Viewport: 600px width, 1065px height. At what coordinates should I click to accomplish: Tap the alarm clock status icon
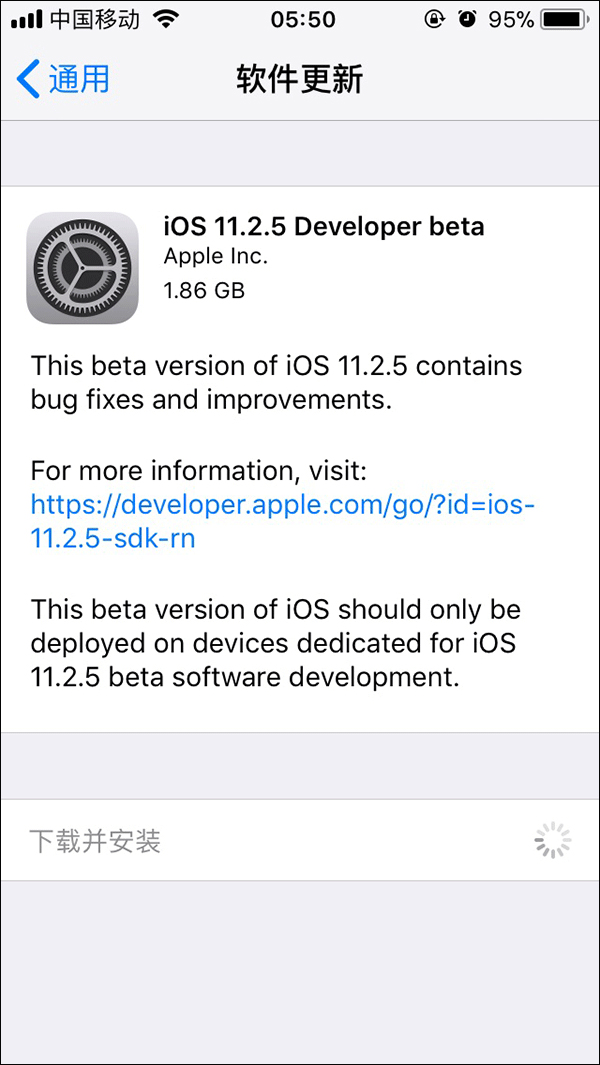click(x=467, y=19)
